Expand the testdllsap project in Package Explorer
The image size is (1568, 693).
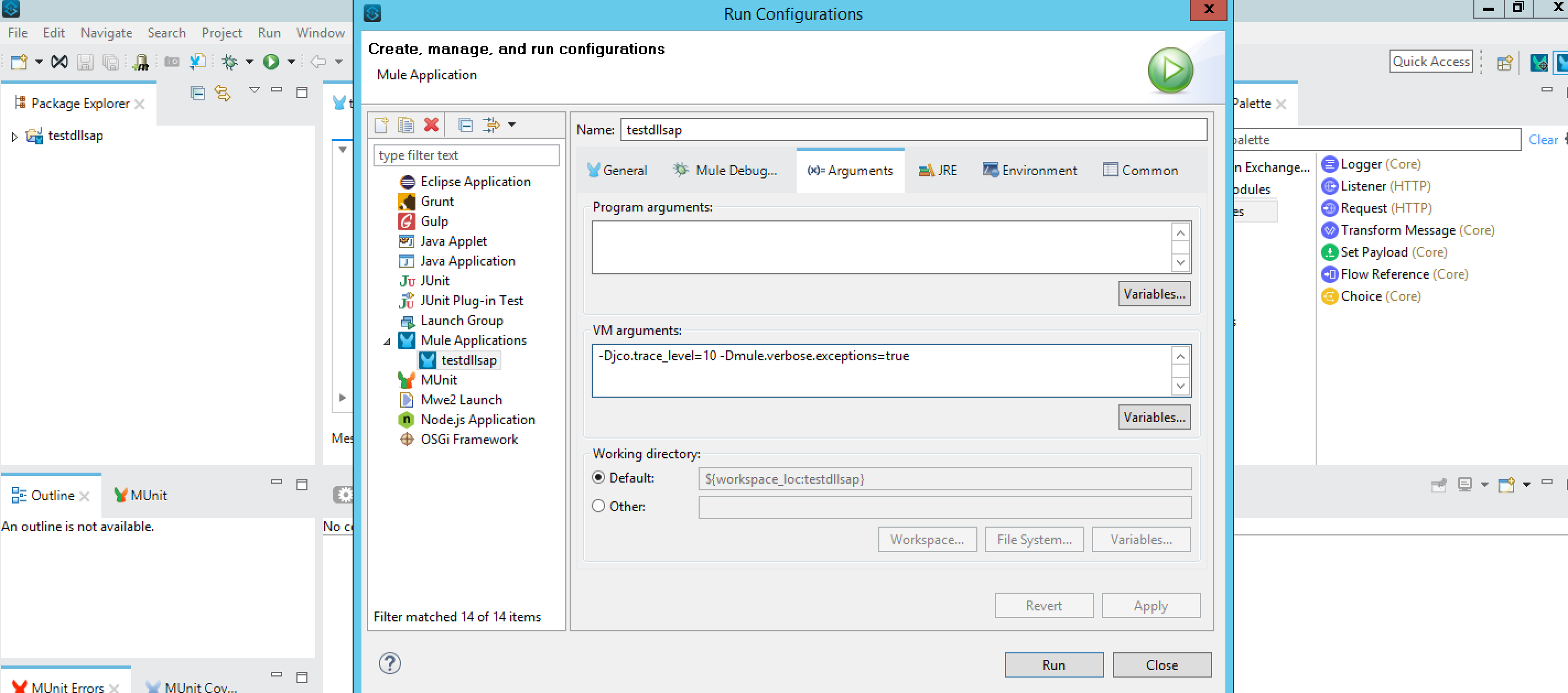[15, 136]
